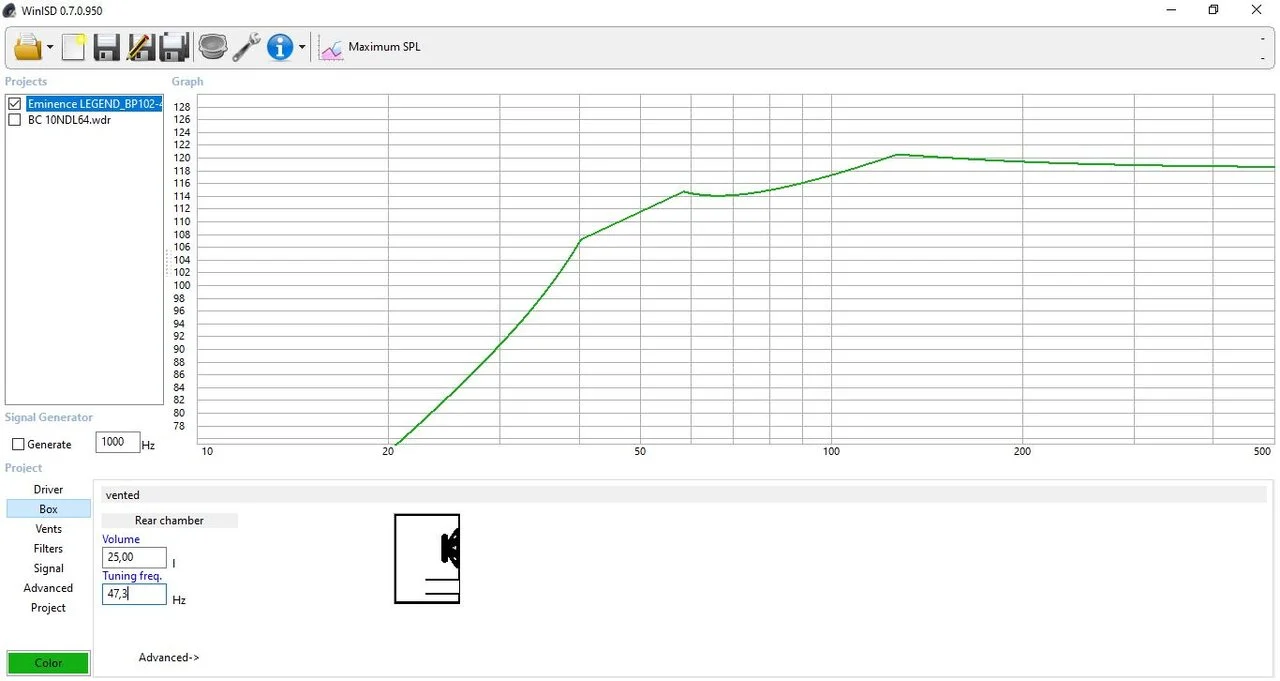Click the Save All double floppy icon
Screen dimensions: 1280x681
175,47
